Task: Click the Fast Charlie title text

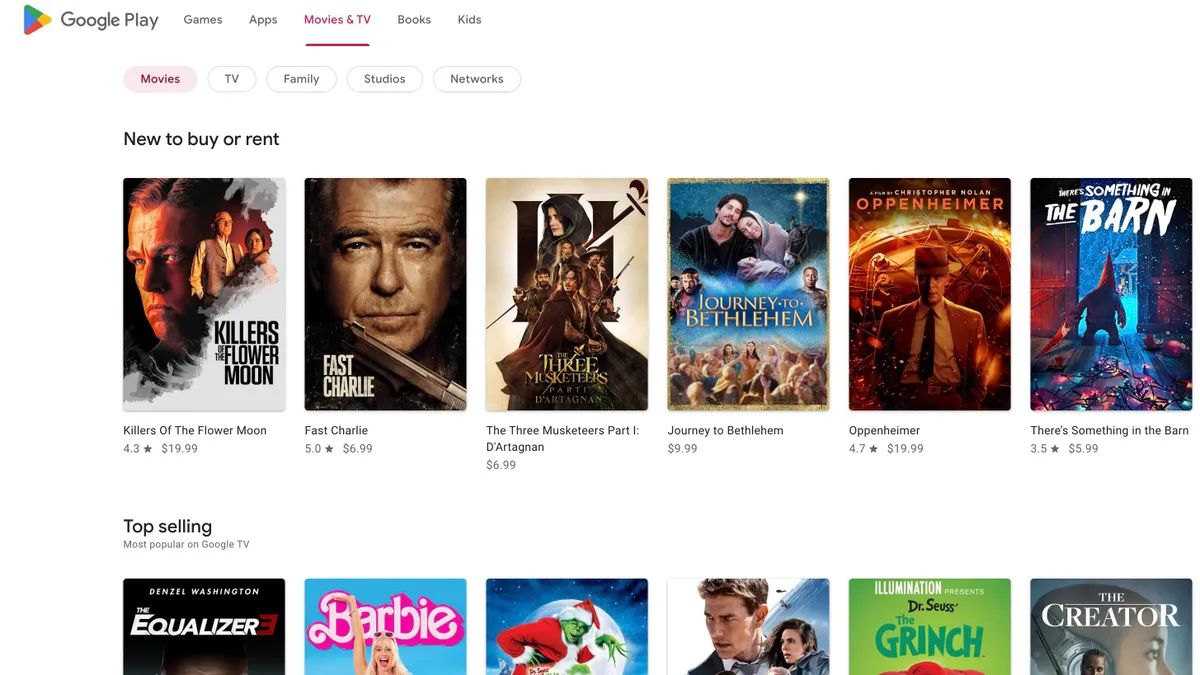Action: [x=336, y=430]
